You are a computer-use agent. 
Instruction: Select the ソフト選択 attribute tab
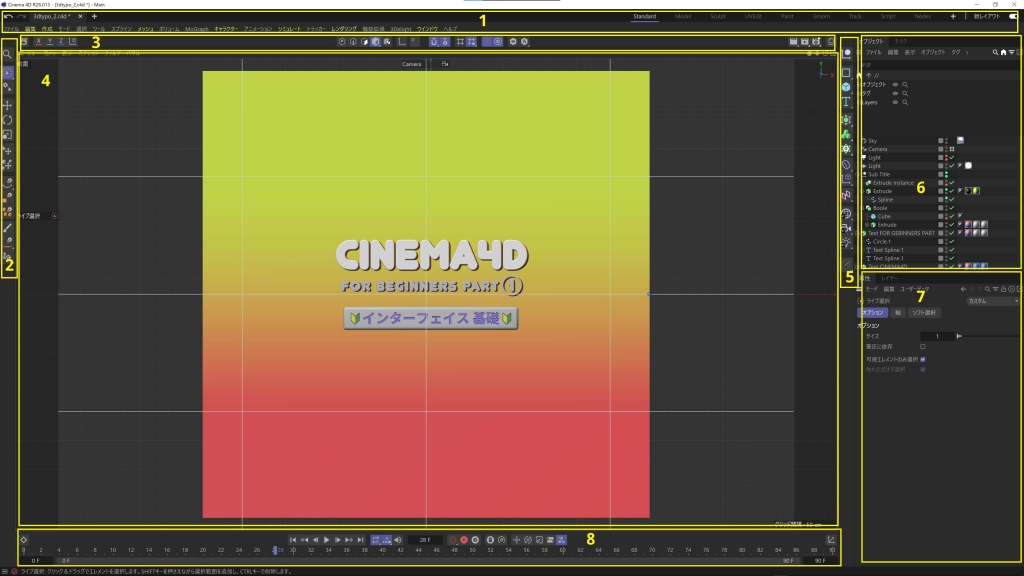click(923, 313)
